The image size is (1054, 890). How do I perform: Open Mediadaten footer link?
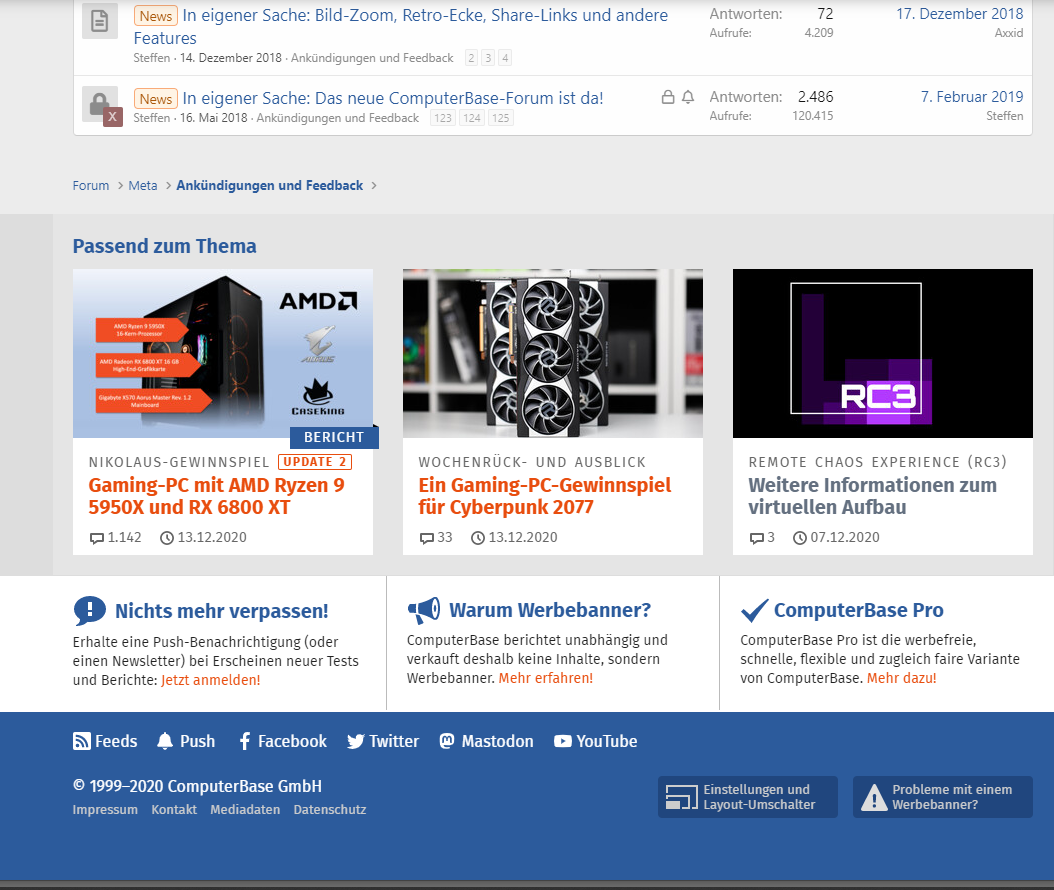pos(245,809)
